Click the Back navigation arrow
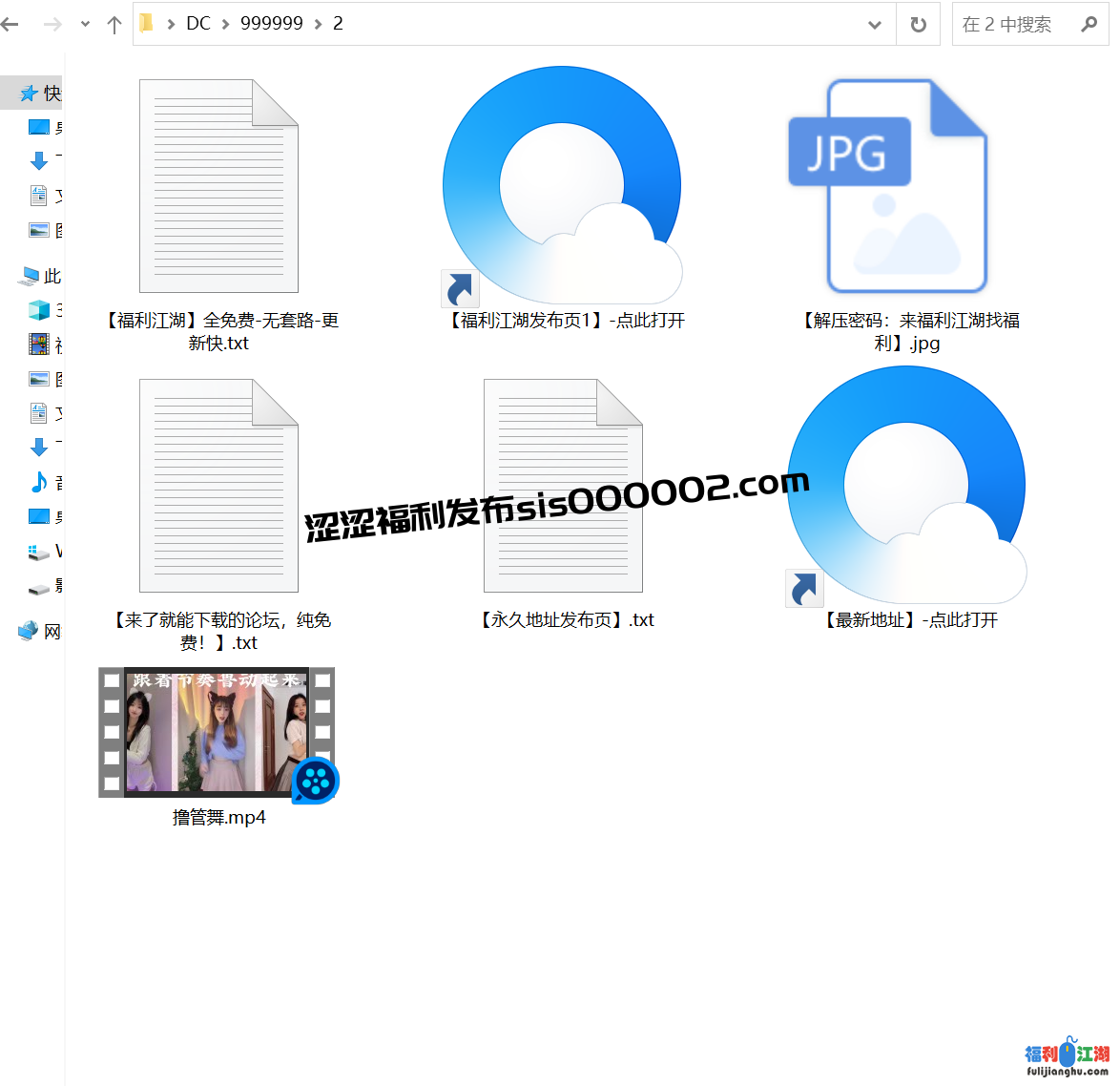 click(10, 25)
